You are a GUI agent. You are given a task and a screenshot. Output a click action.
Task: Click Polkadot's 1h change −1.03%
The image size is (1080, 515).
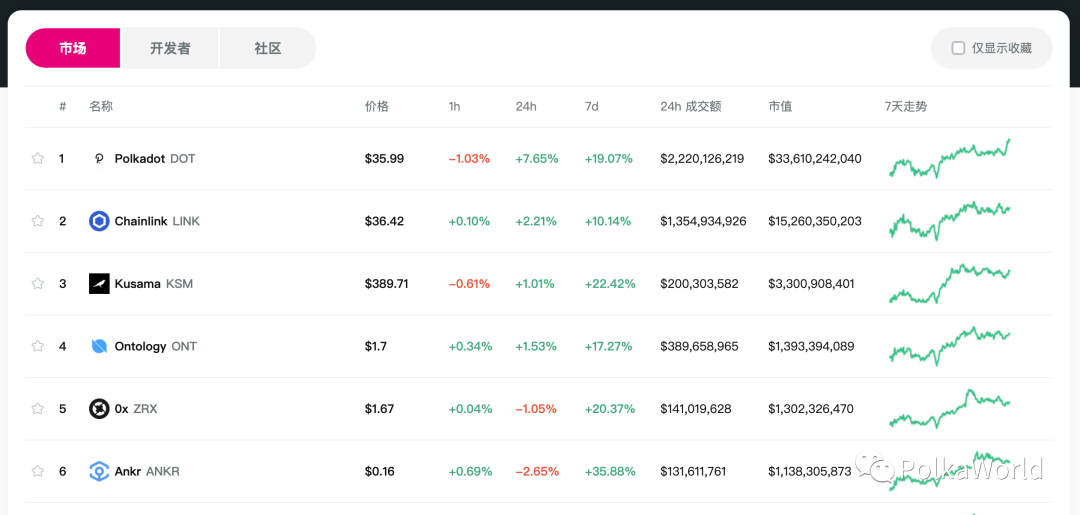click(469, 158)
